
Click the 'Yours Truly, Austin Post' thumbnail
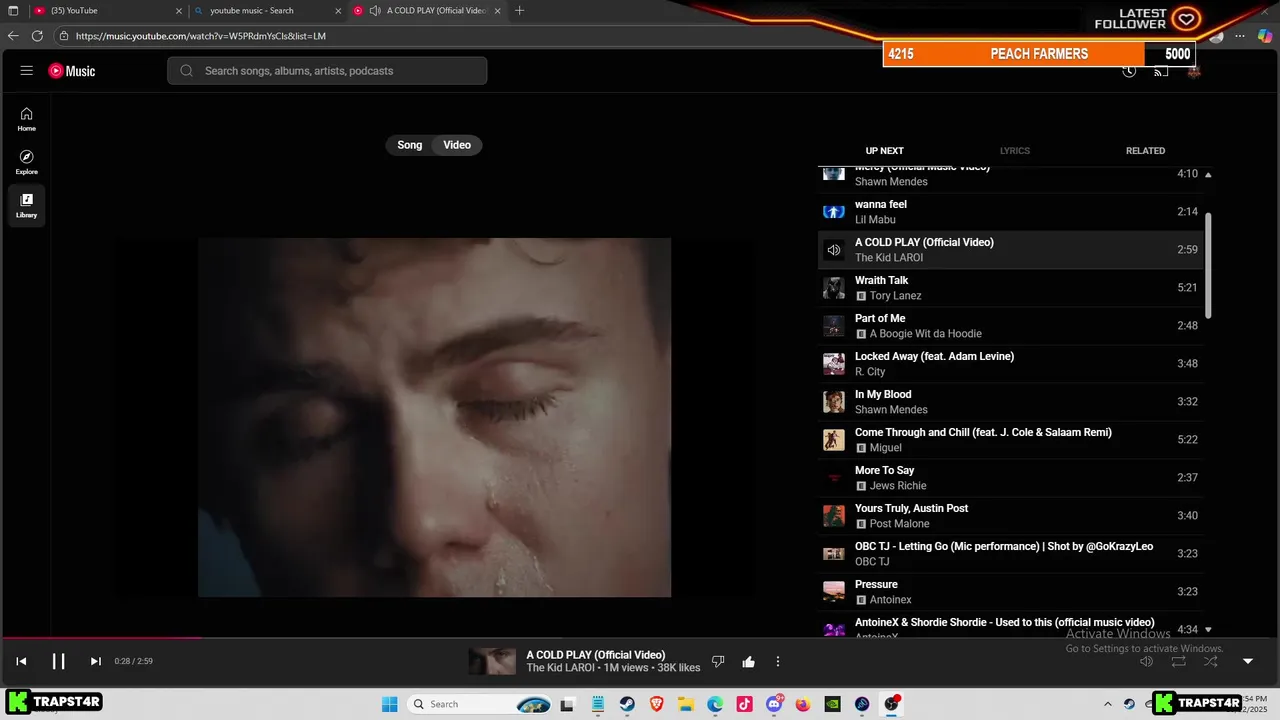tap(834, 516)
